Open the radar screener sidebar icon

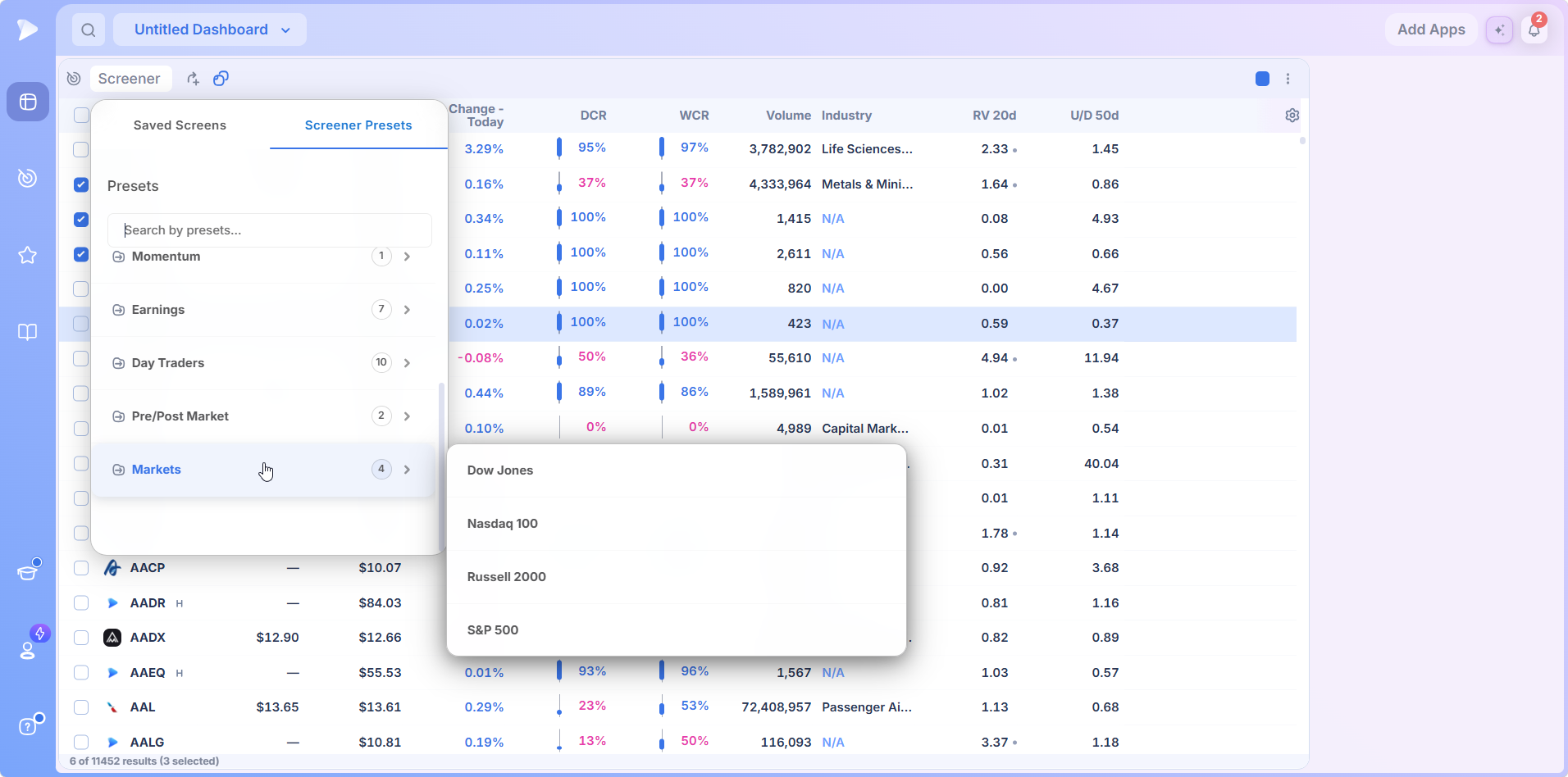pos(28,178)
